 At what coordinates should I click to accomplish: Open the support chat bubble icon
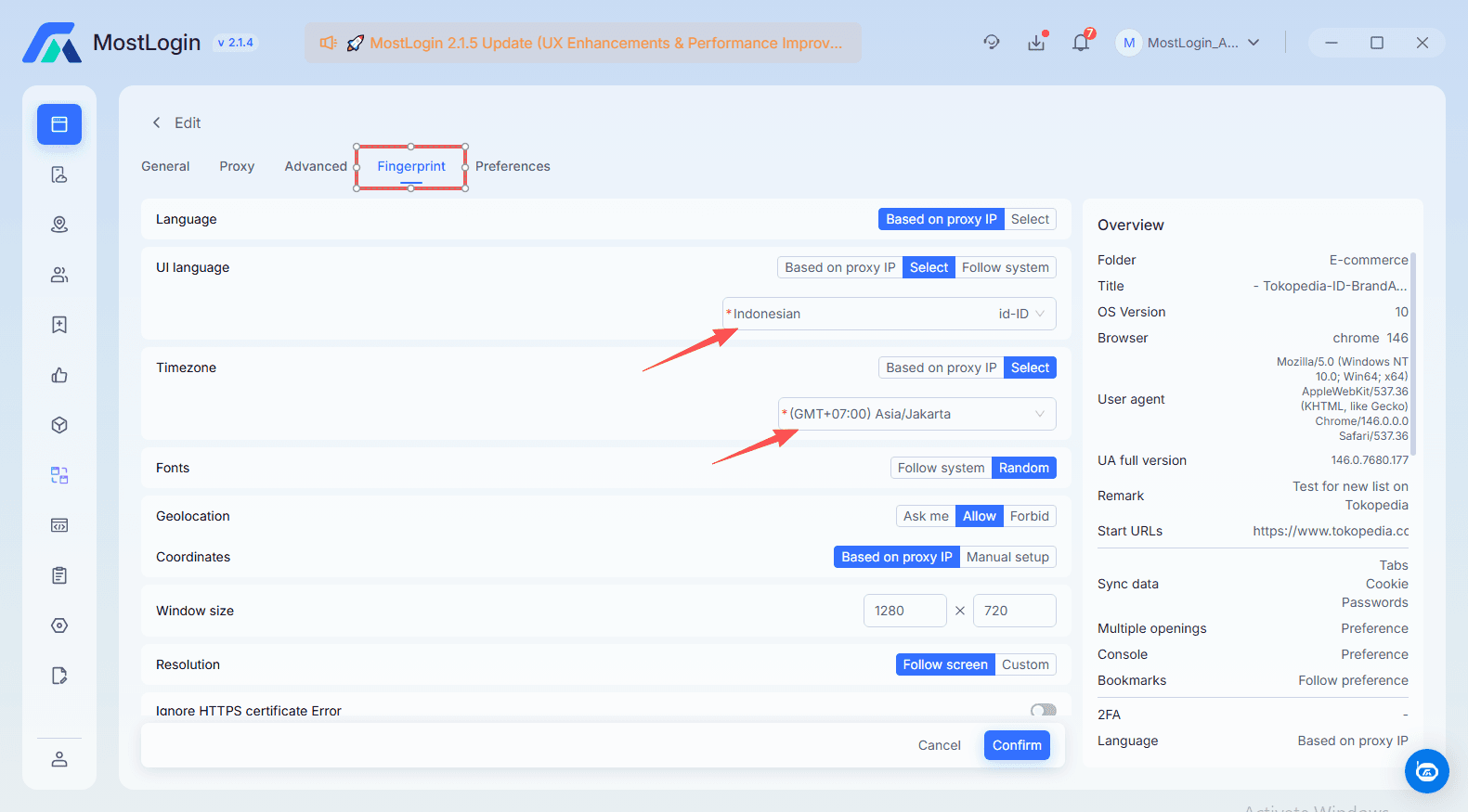[x=1427, y=771]
